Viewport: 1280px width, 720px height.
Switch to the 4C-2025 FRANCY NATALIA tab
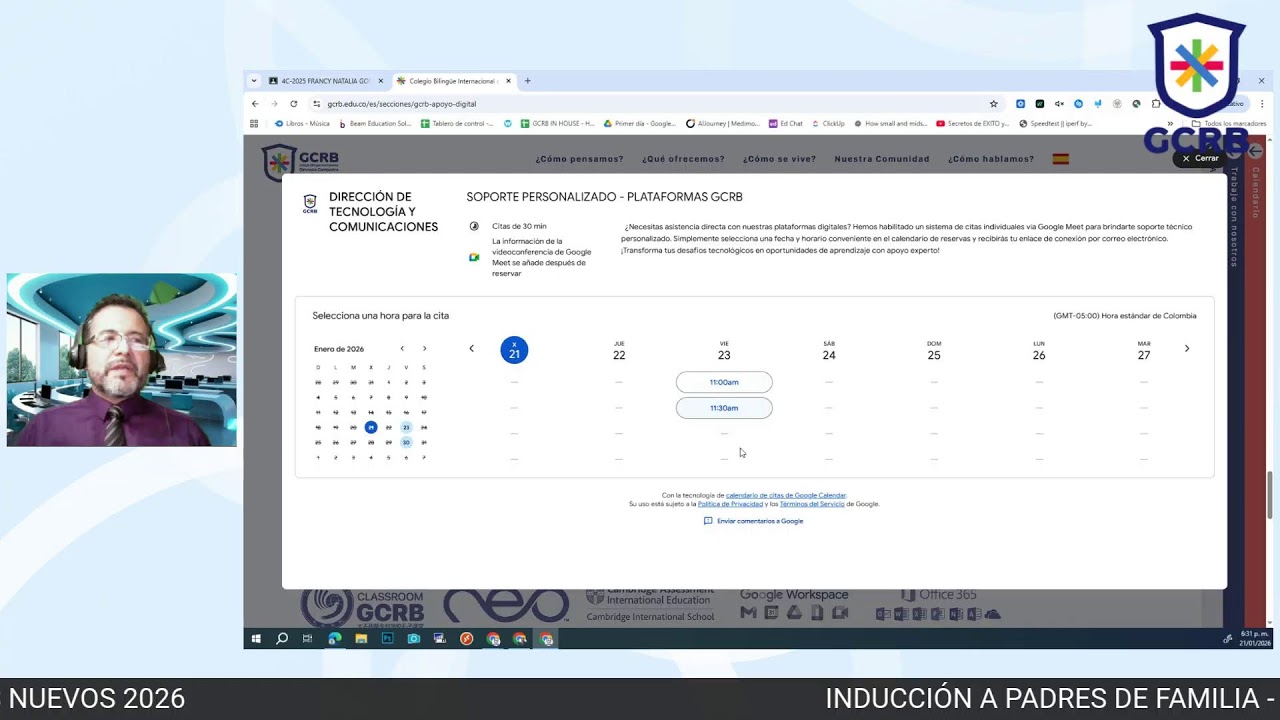pos(325,81)
